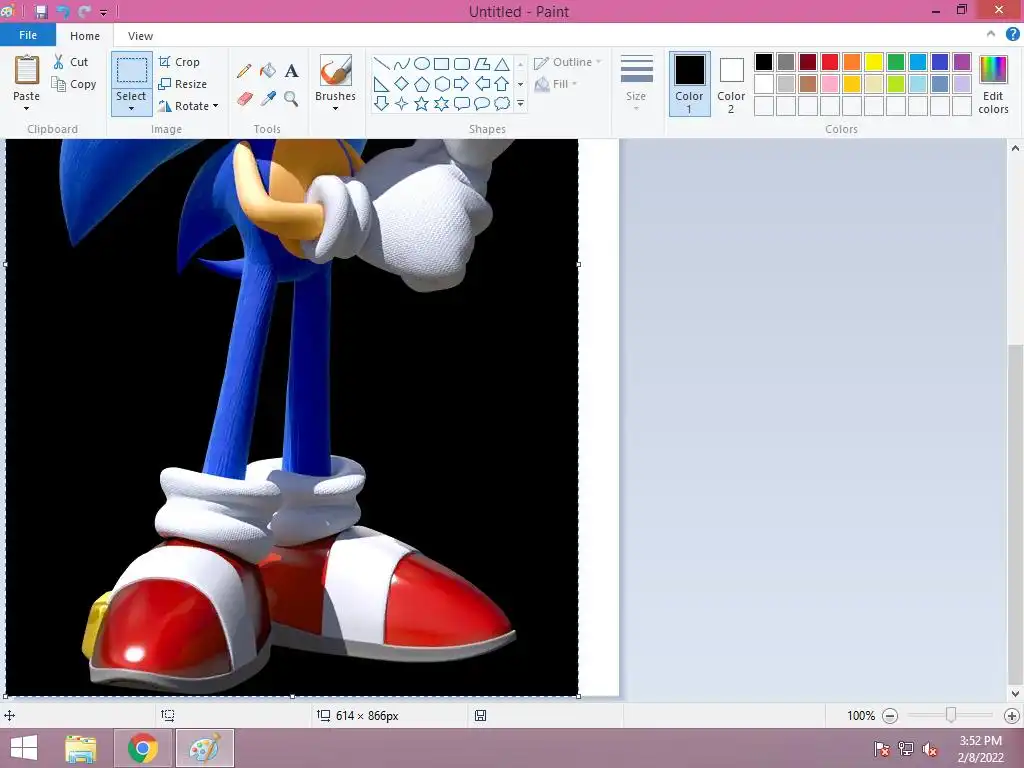Choose the Down arrow shape

pos(381,103)
